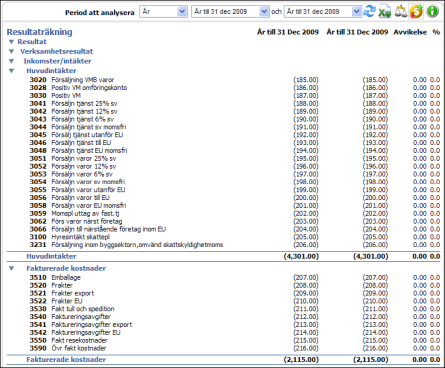The height and width of the screenshot is (368, 445).
Task: Click account 3100 Hyresintäkt skattepl
Action: 70,237
